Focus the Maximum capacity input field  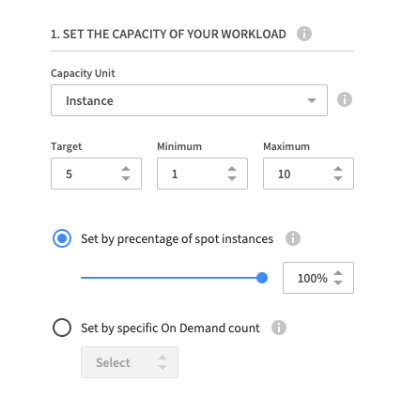pyautogui.click(x=308, y=174)
